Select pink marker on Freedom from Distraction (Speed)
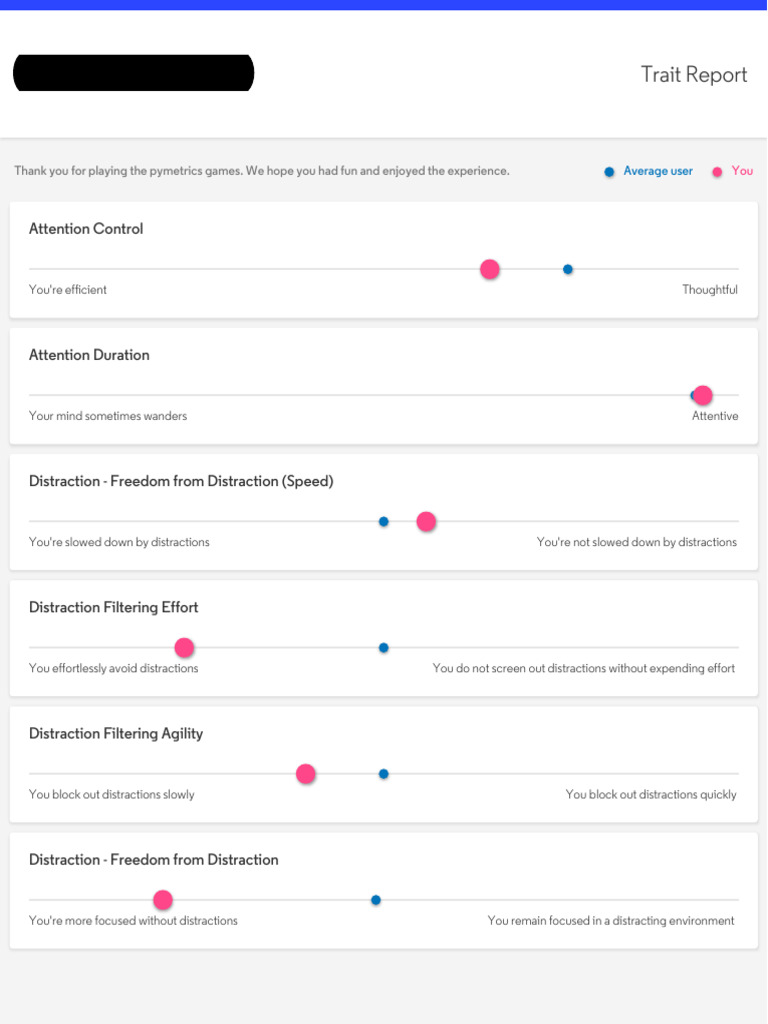Screen dimensions: 768x1024 426,521
